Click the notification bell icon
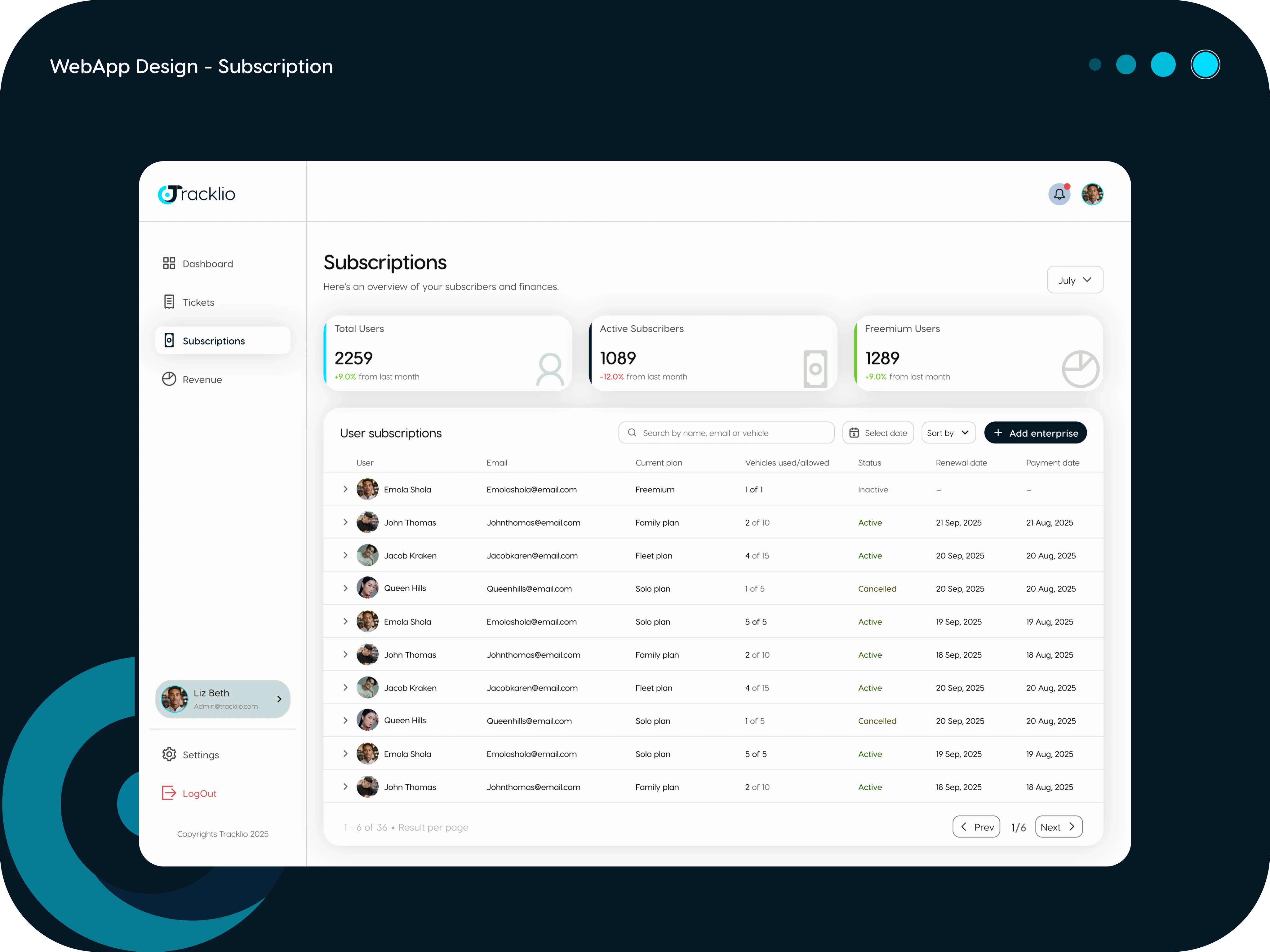 coord(1059,195)
